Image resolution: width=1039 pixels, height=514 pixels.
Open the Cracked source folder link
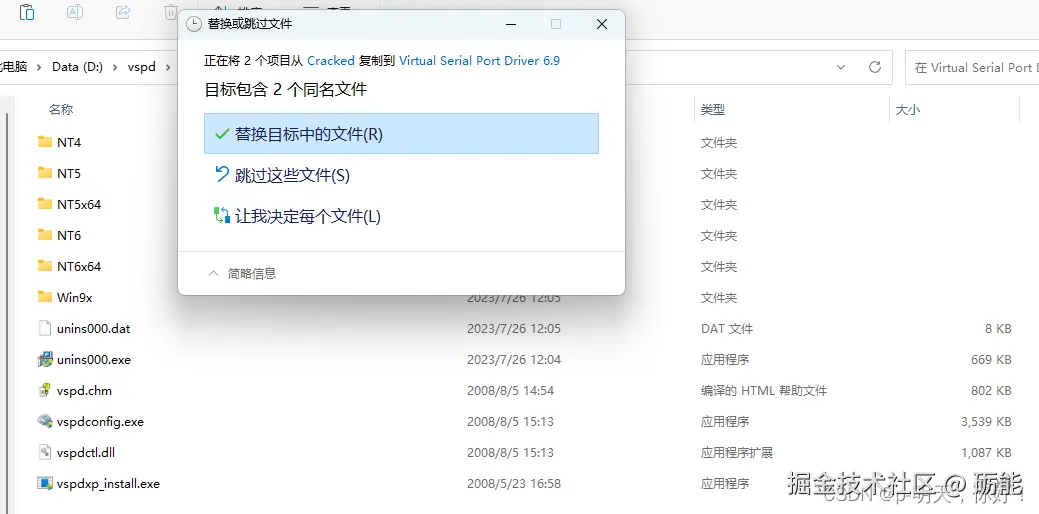331,60
